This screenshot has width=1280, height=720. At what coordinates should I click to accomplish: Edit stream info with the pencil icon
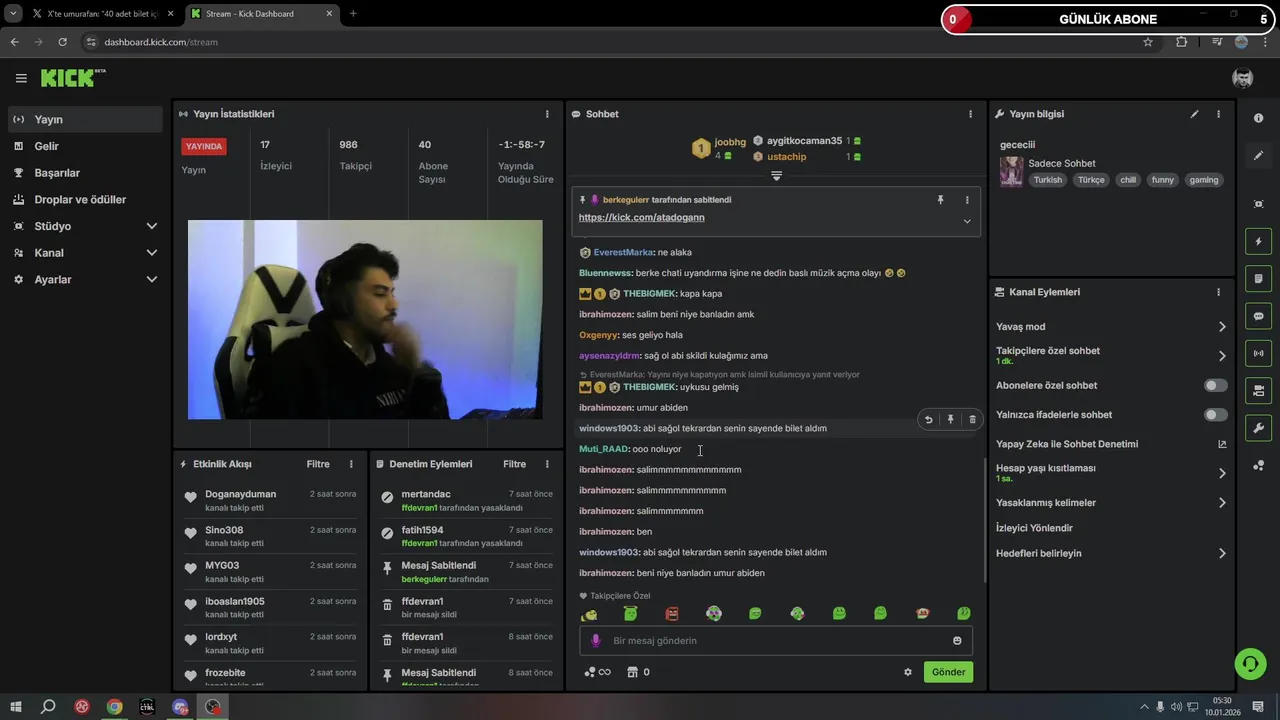[1194, 114]
